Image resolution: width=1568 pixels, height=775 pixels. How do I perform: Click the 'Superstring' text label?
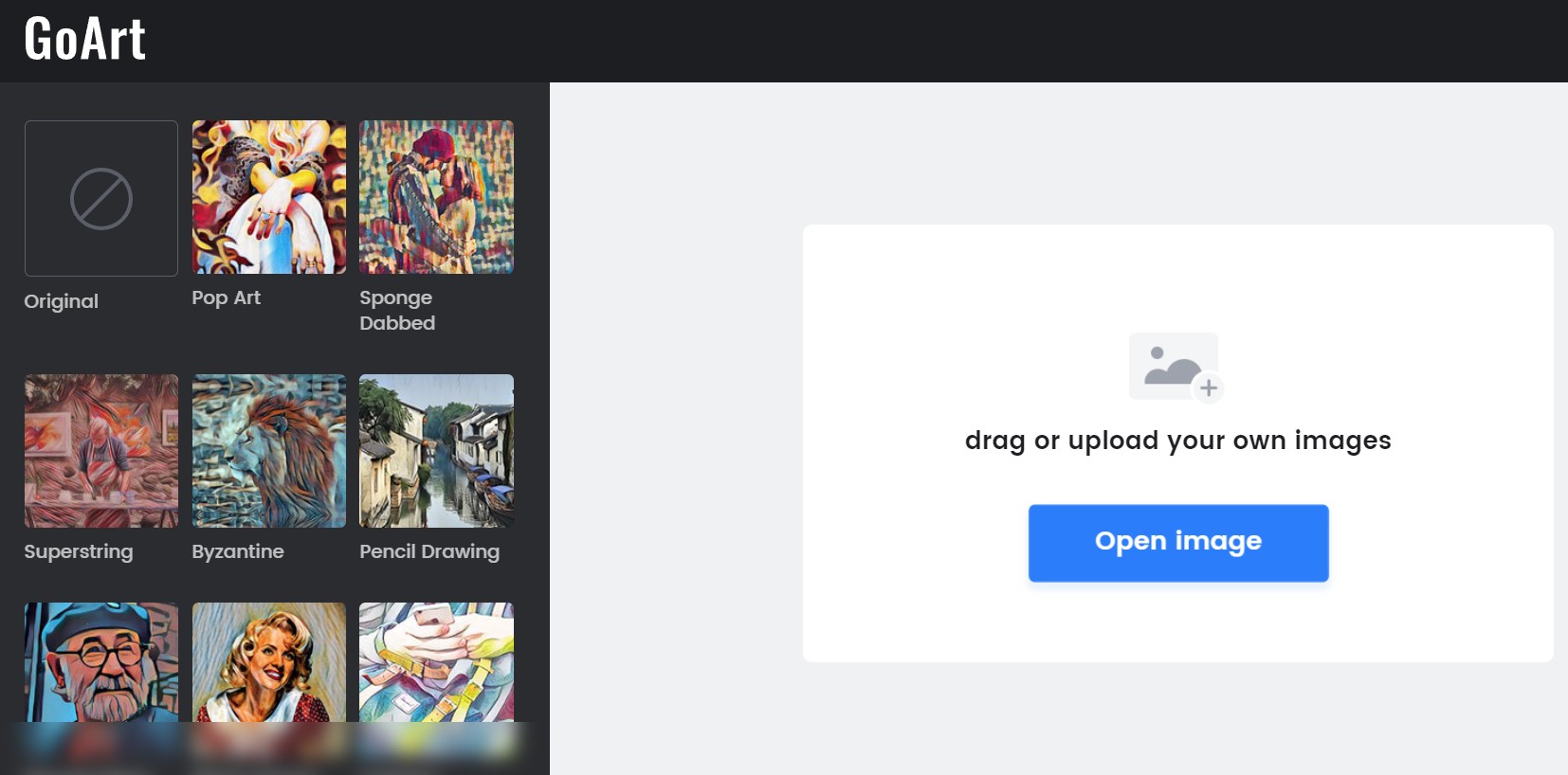[79, 551]
